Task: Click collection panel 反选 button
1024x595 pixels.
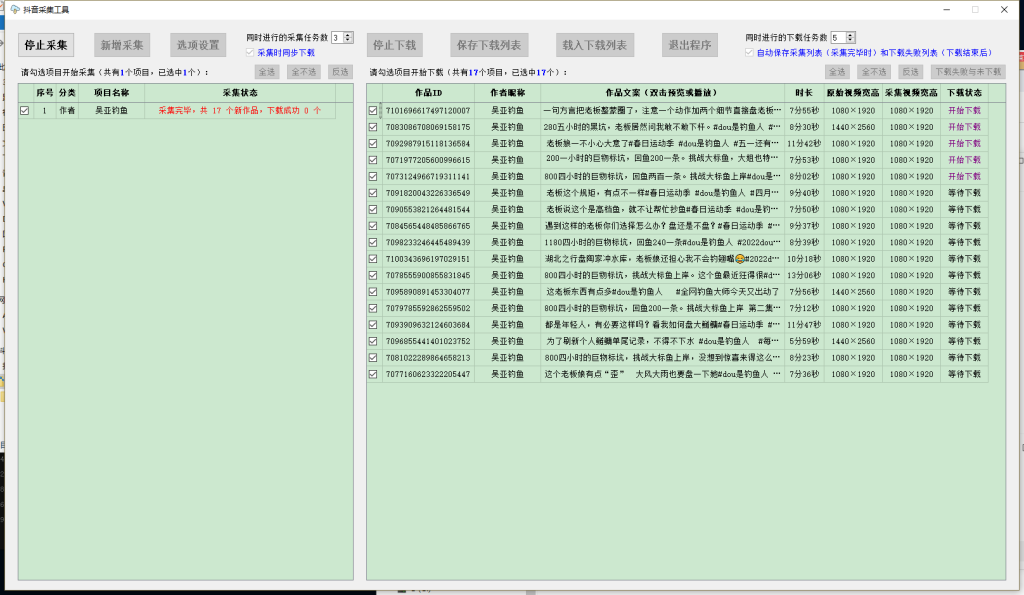Action: pyautogui.click(x=340, y=72)
